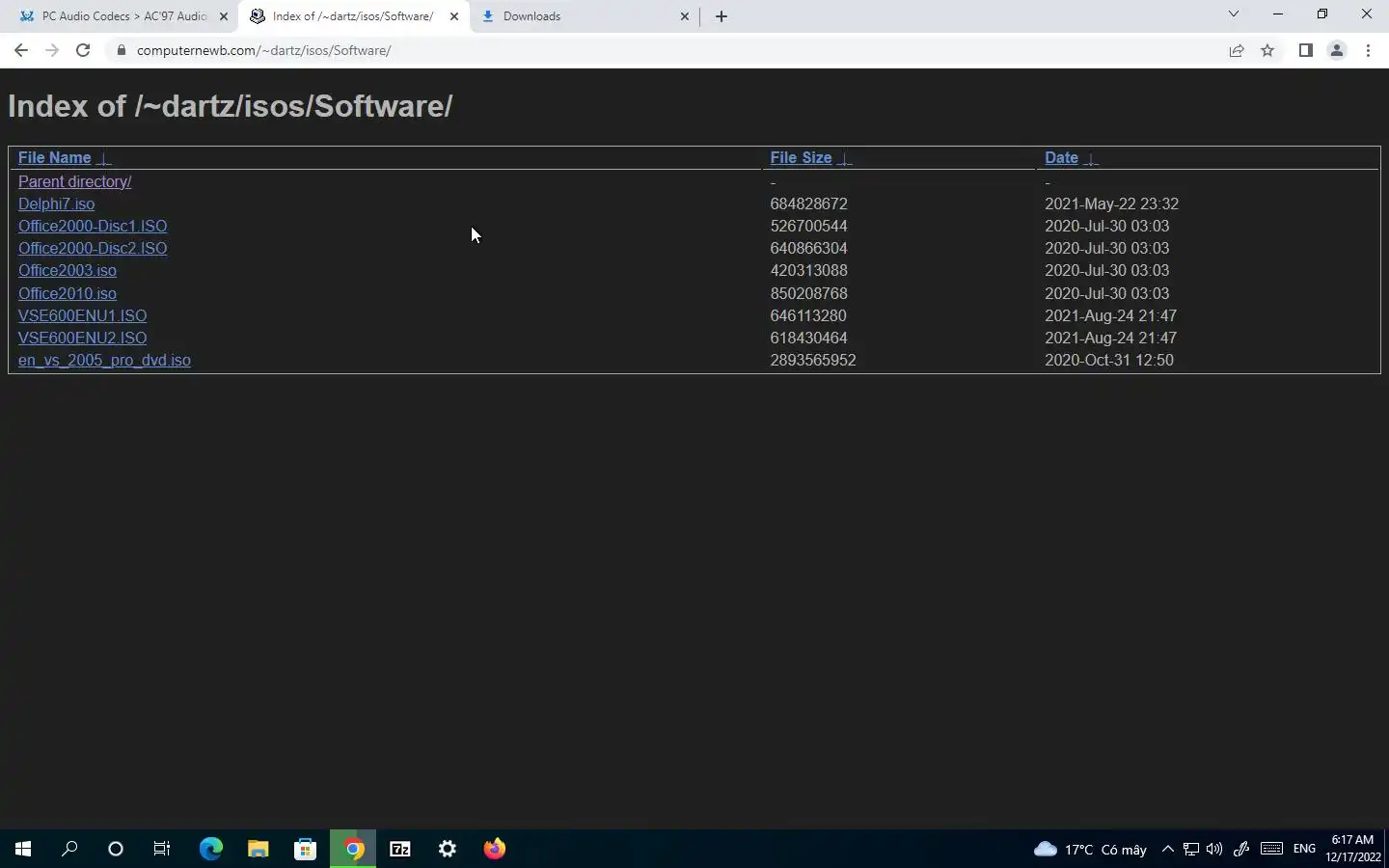The width and height of the screenshot is (1389, 868).
Task: Sort by File Name header
Action: pos(54,157)
